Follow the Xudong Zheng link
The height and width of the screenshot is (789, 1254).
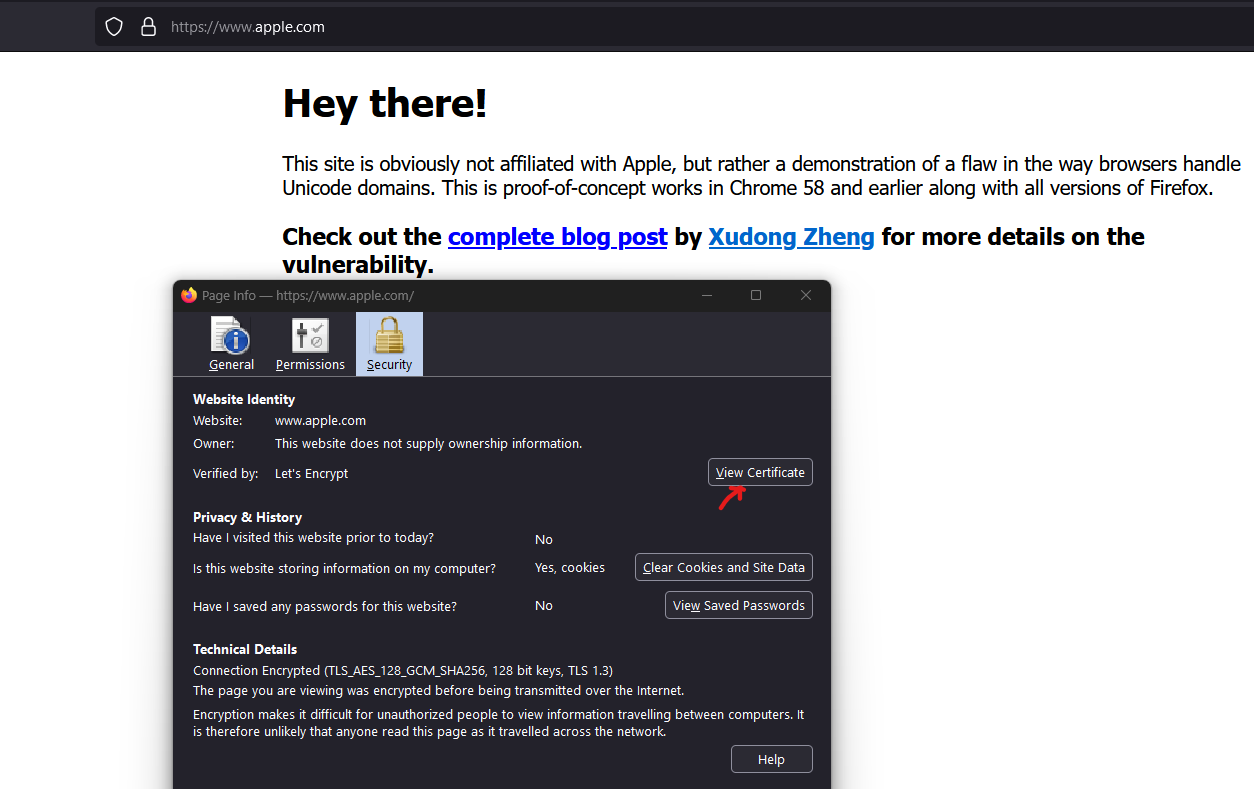pyautogui.click(x=791, y=237)
